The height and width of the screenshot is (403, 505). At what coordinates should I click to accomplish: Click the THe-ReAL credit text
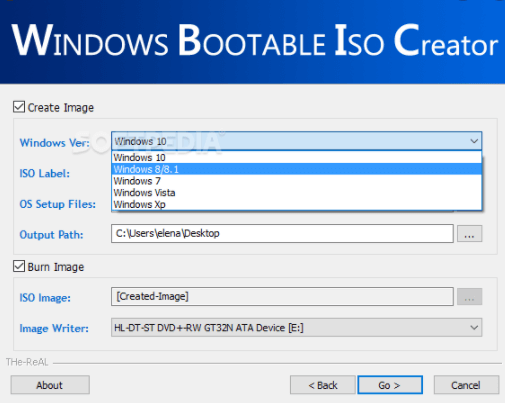(x=27, y=362)
